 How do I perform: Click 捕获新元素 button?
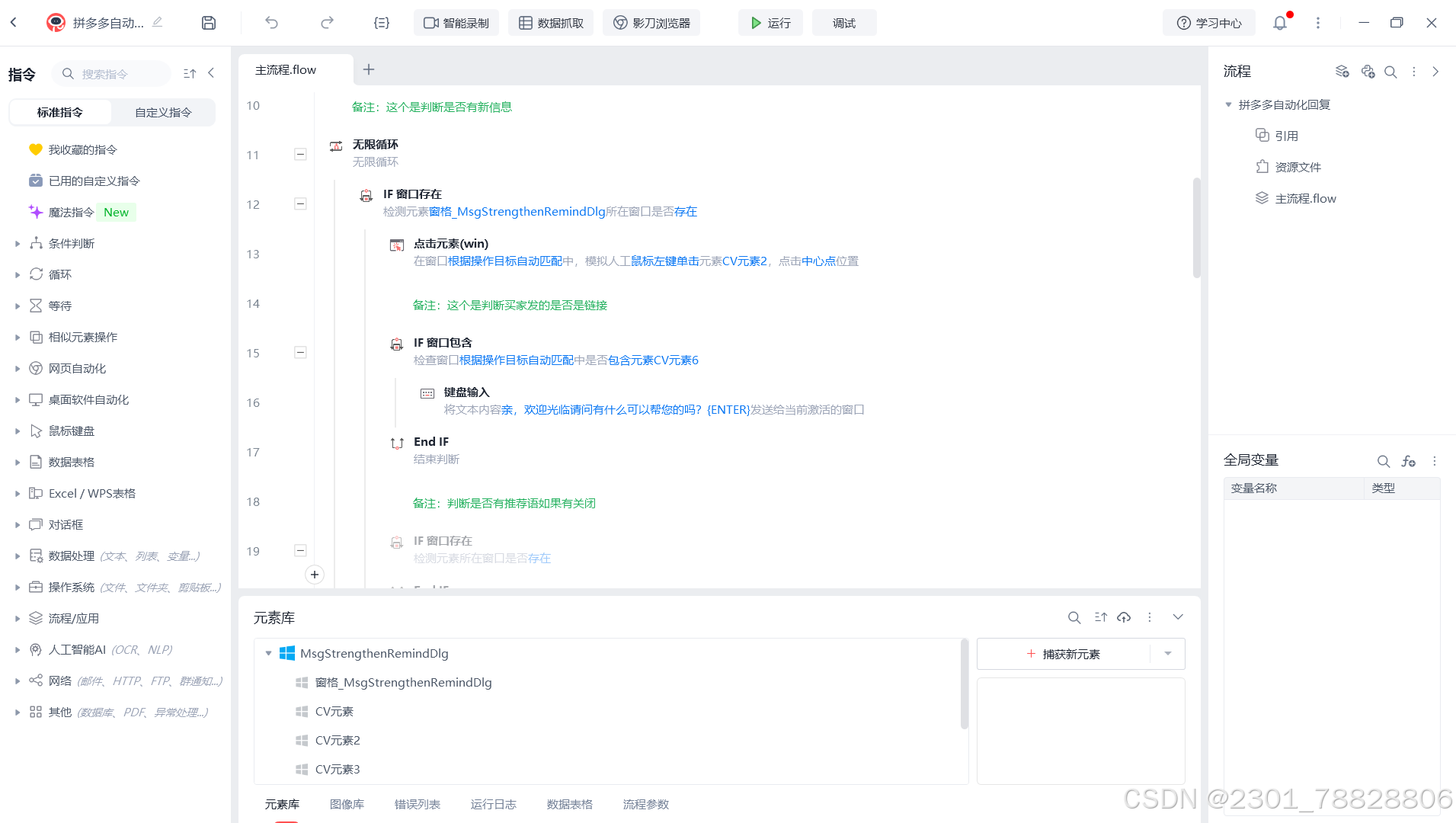1063,654
